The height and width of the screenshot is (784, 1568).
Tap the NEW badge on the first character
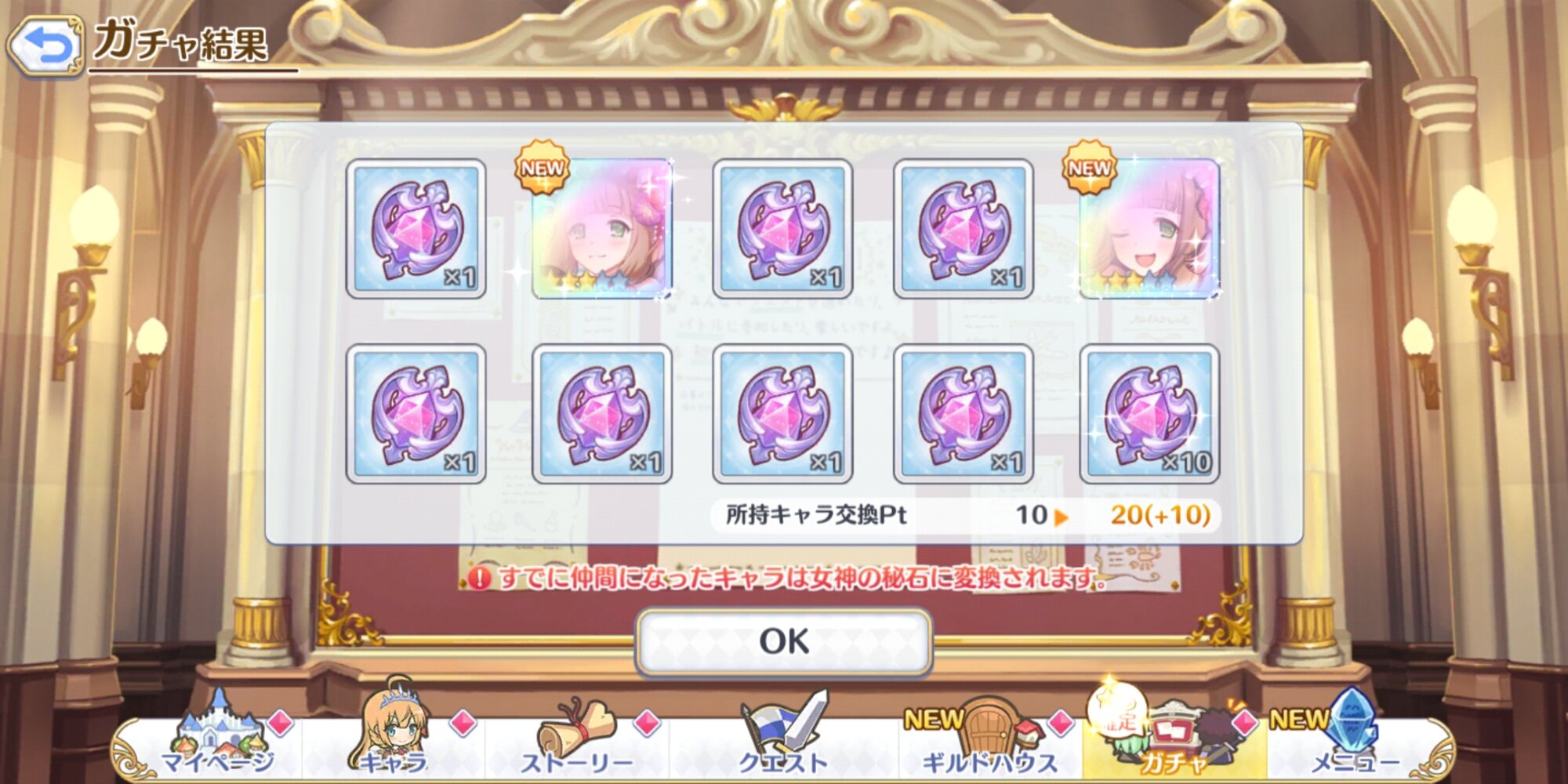[542, 167]
